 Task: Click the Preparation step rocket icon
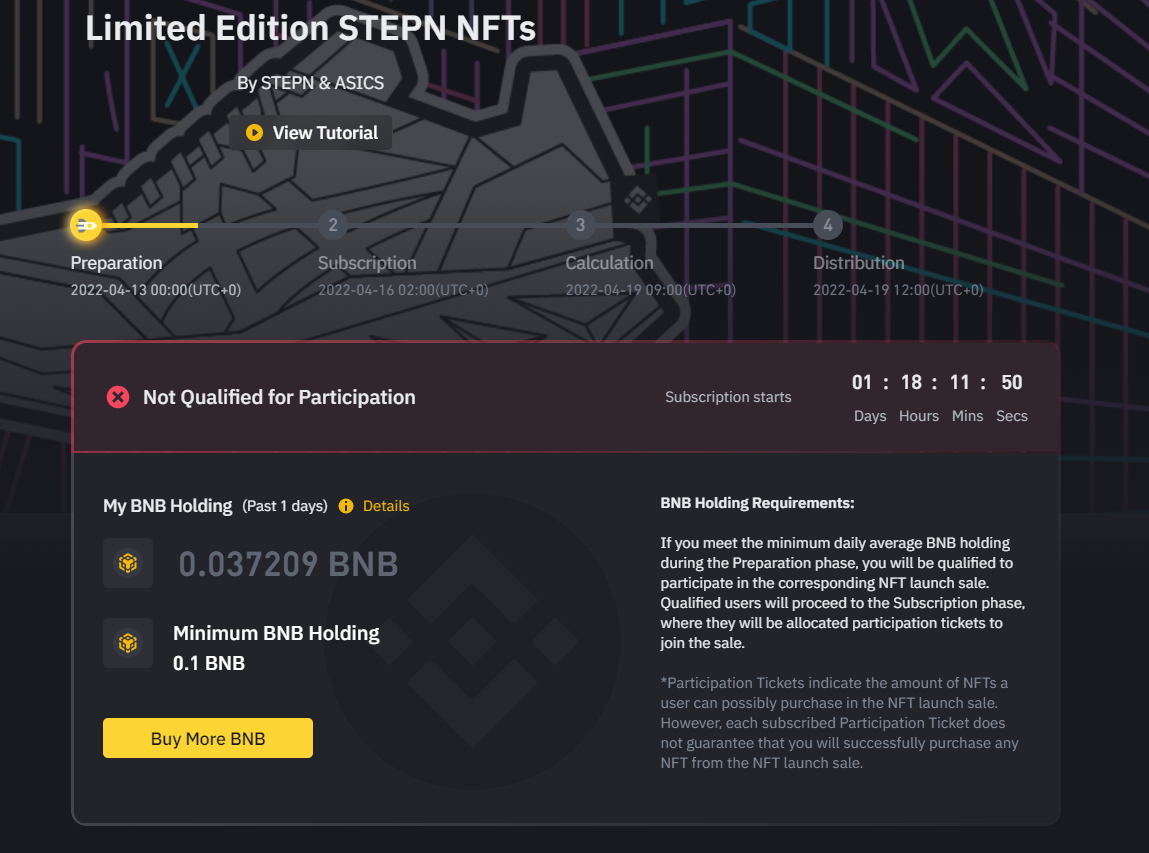tap(86, 225)
